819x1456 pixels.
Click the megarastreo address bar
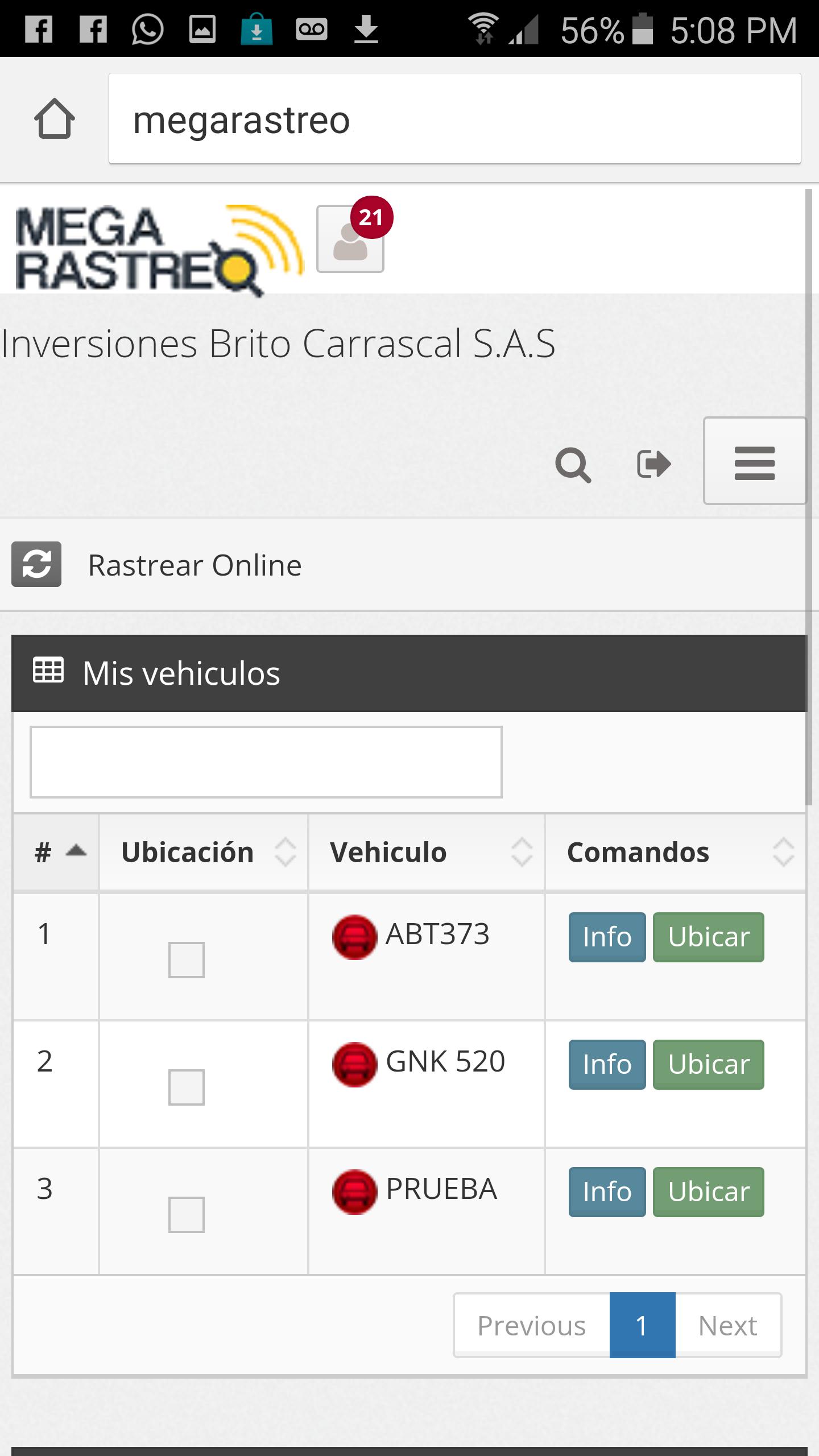[455, 119]
